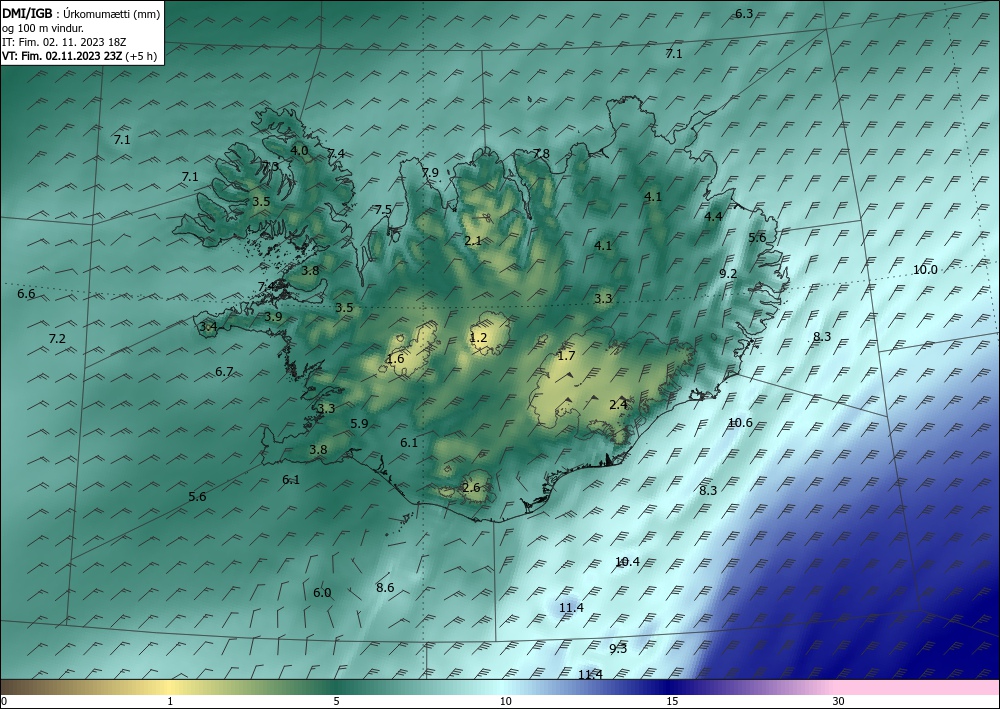Image resolution: width=1000 pixels, height=709 pixels.
Task: Click the colour scale tick label '1'
Action: point(170,702)
